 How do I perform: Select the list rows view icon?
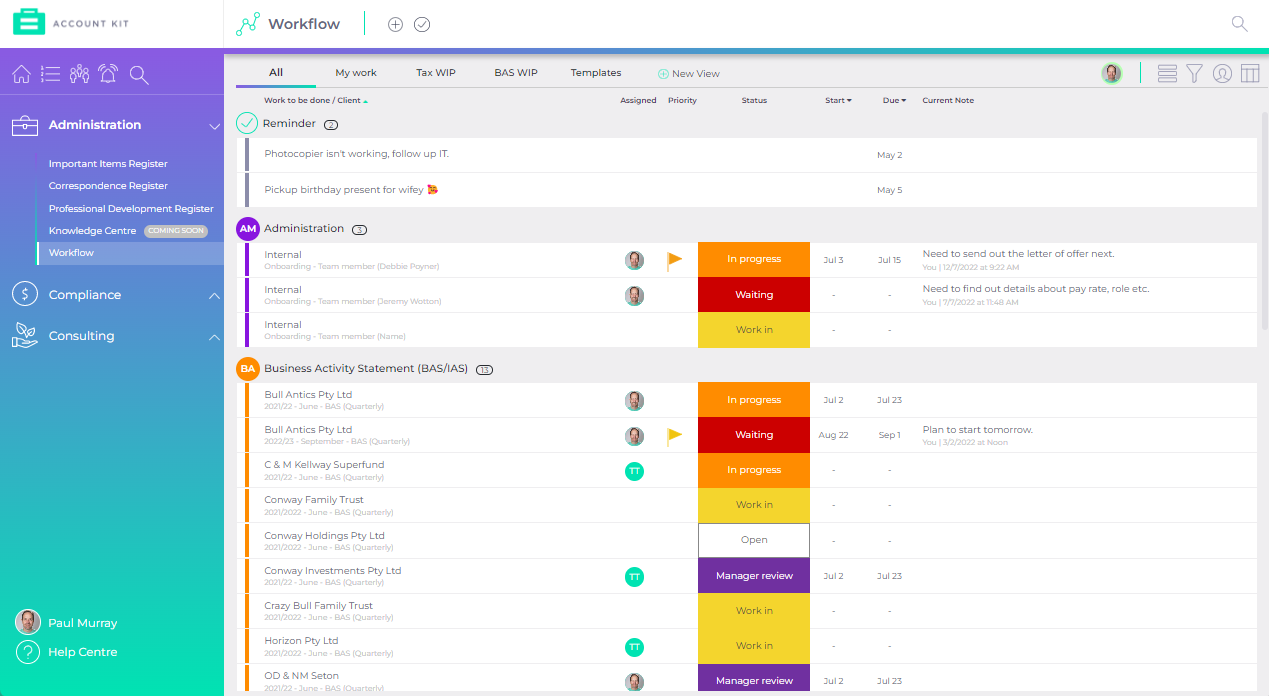pyautogui.click(x=1167, y=72)
